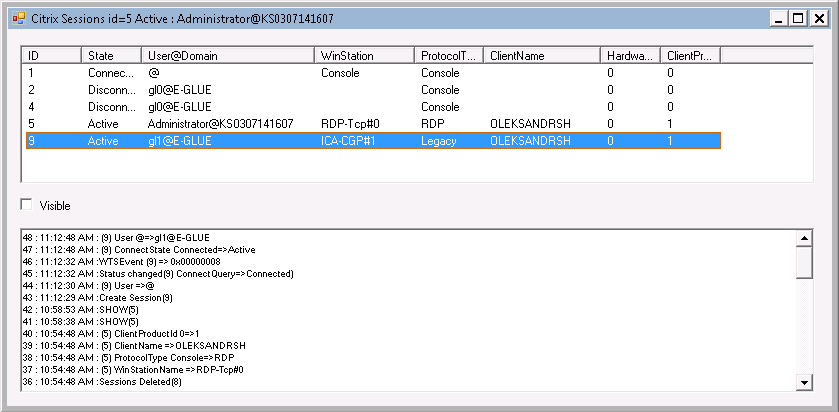Image resolution: width=839 pixels, height=412 pixels.
Task: Click the log scrollbar thumb
Action: (804, 263)
